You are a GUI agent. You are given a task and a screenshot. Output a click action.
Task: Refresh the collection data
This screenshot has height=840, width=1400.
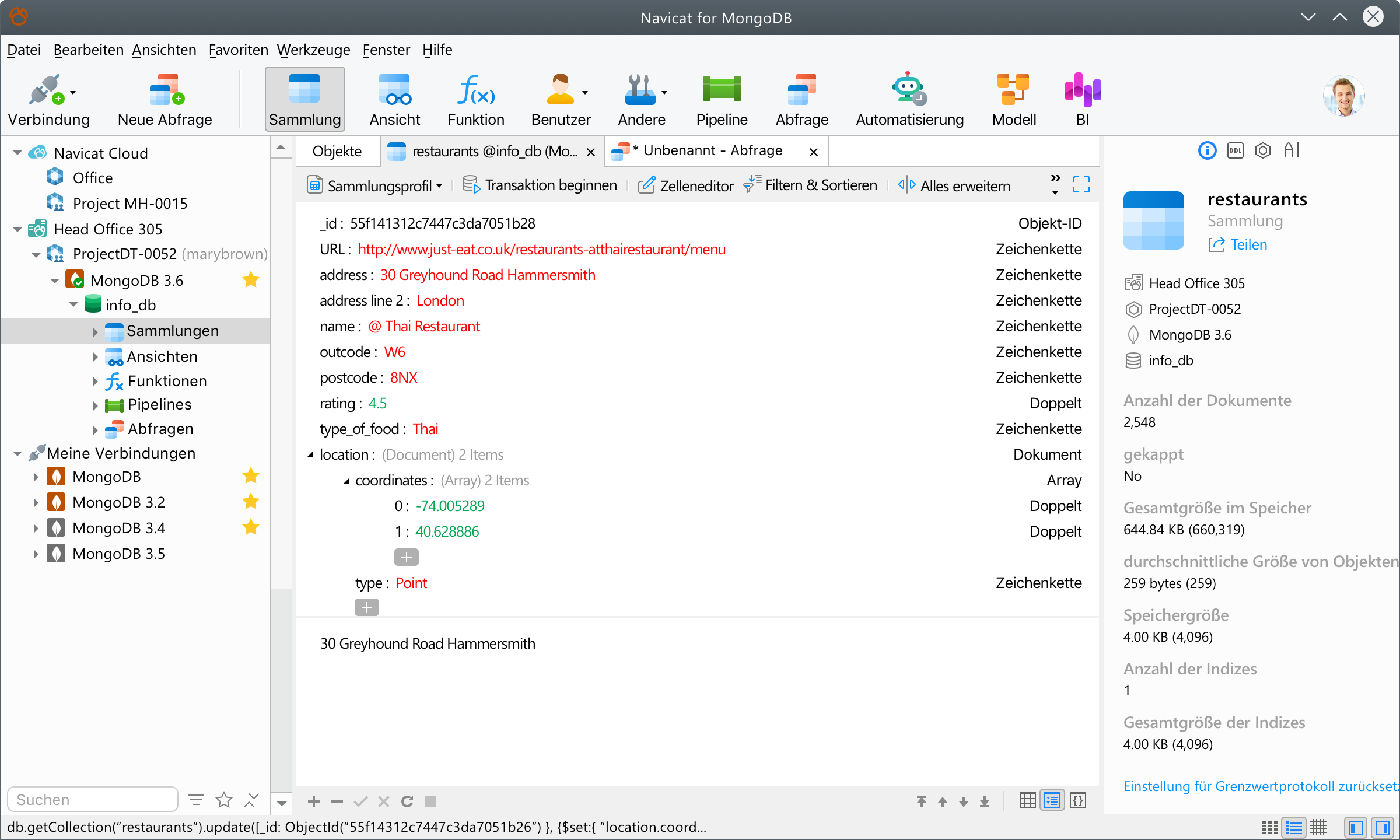pyautogui.click(x=407, y=801)
